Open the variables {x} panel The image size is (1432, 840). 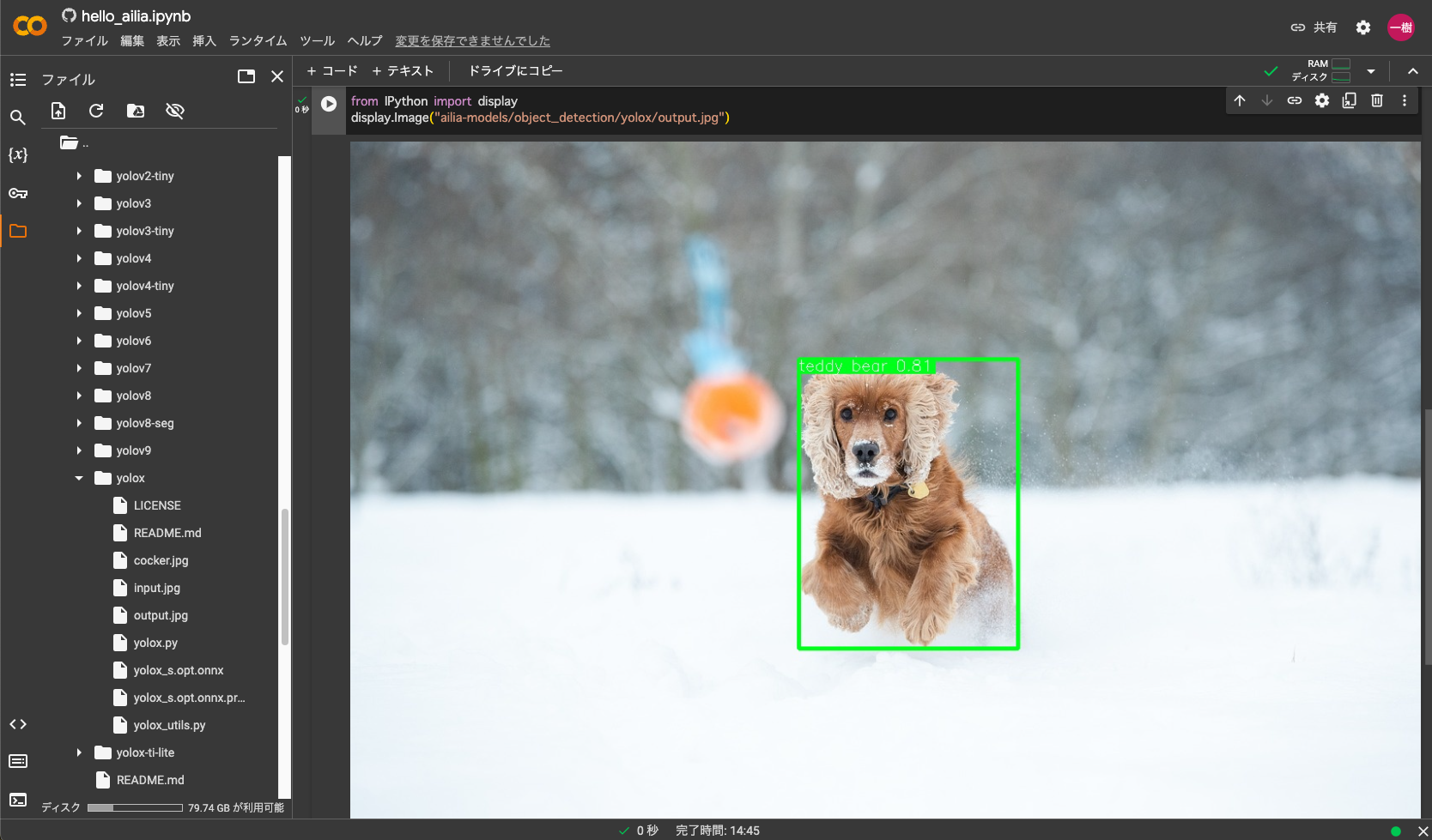18,154
